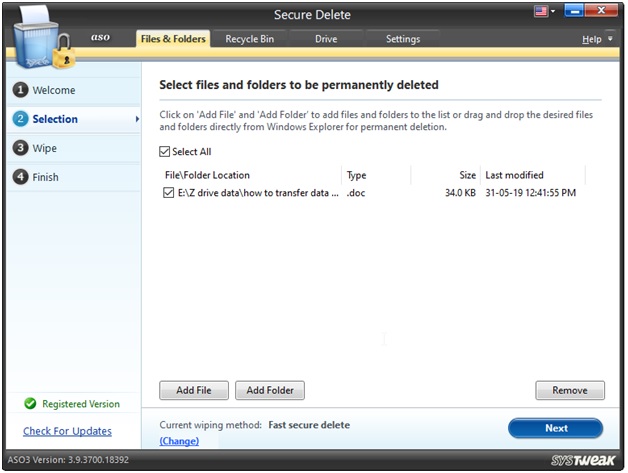Viewport: 628px width, 473px height.
Task: Close the Secure Delete window
Action: [601, 10]
